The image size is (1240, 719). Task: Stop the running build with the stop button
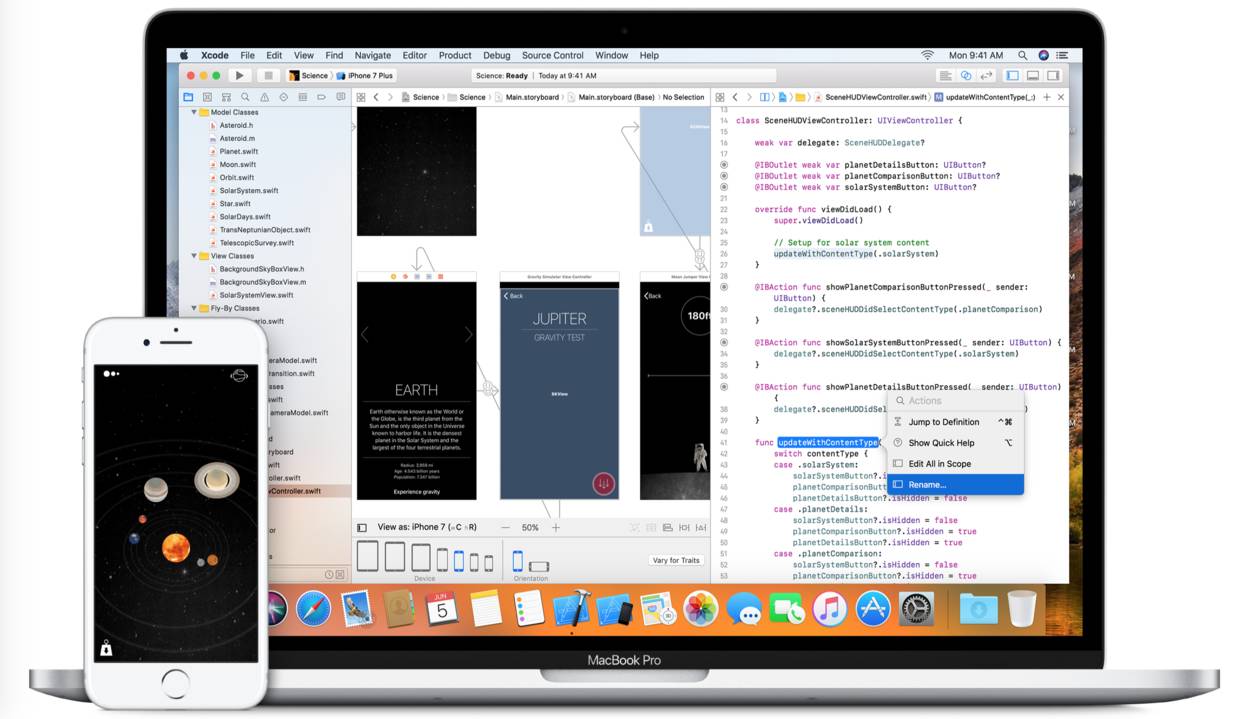(268, 75)
